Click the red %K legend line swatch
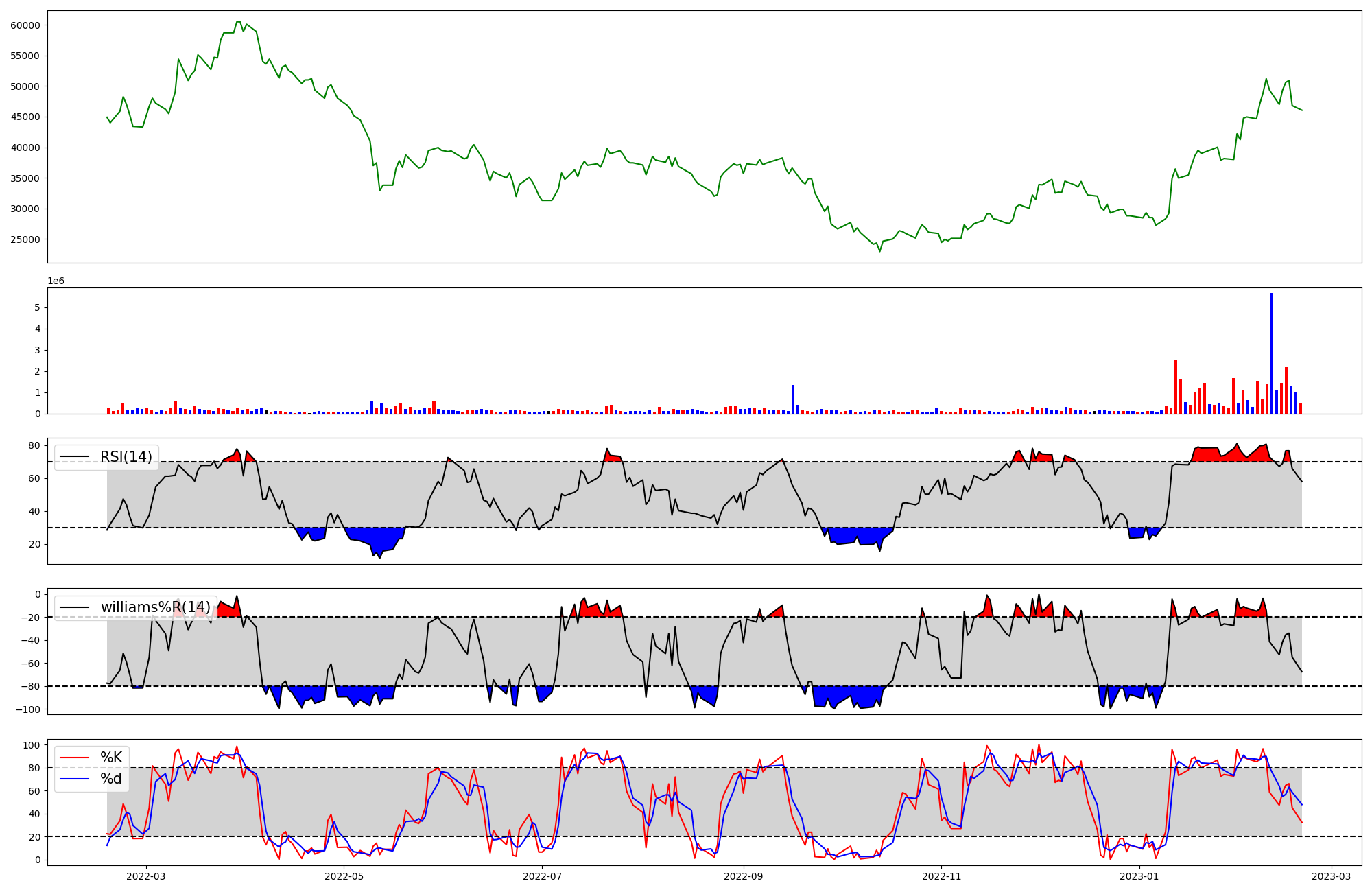Image resolution: width=1372 pixels, height=892 pixels. (75, 758)
